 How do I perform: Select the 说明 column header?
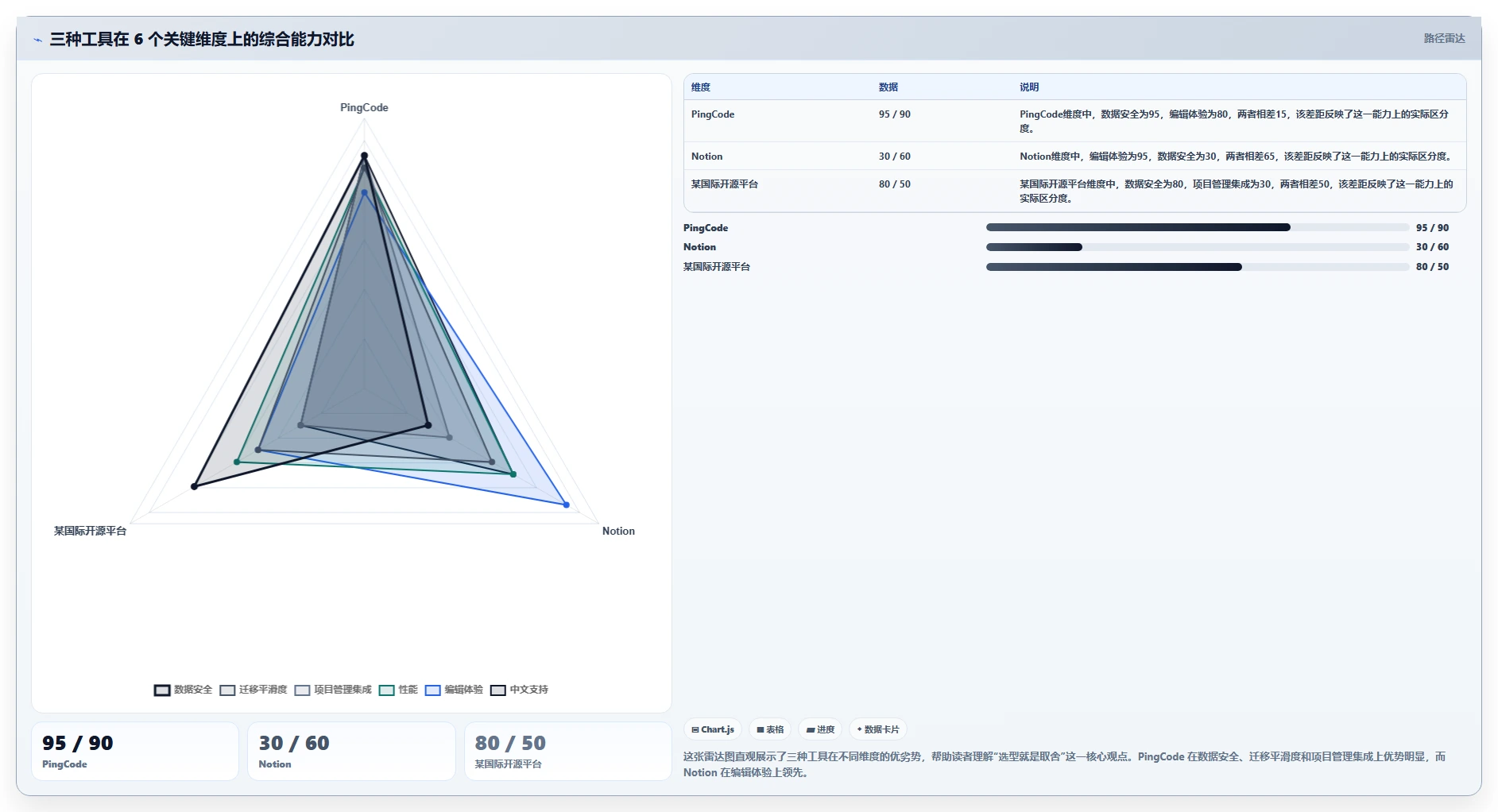tap(1029, 87)
